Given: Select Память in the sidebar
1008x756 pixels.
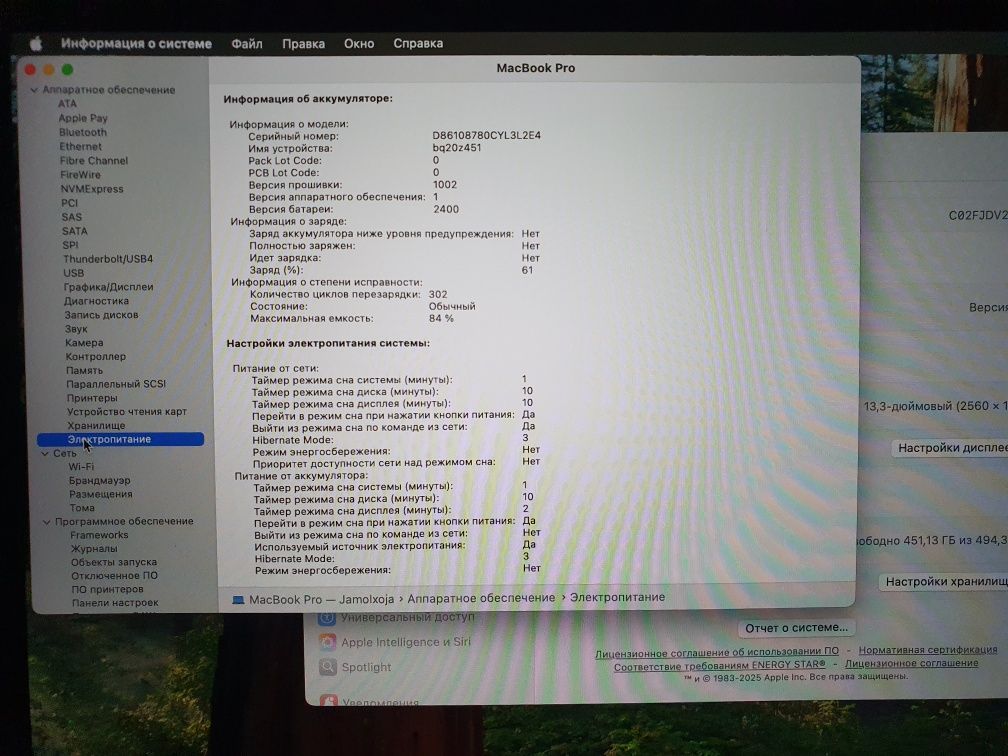Looking at the screenshot, I should point(84,370).
